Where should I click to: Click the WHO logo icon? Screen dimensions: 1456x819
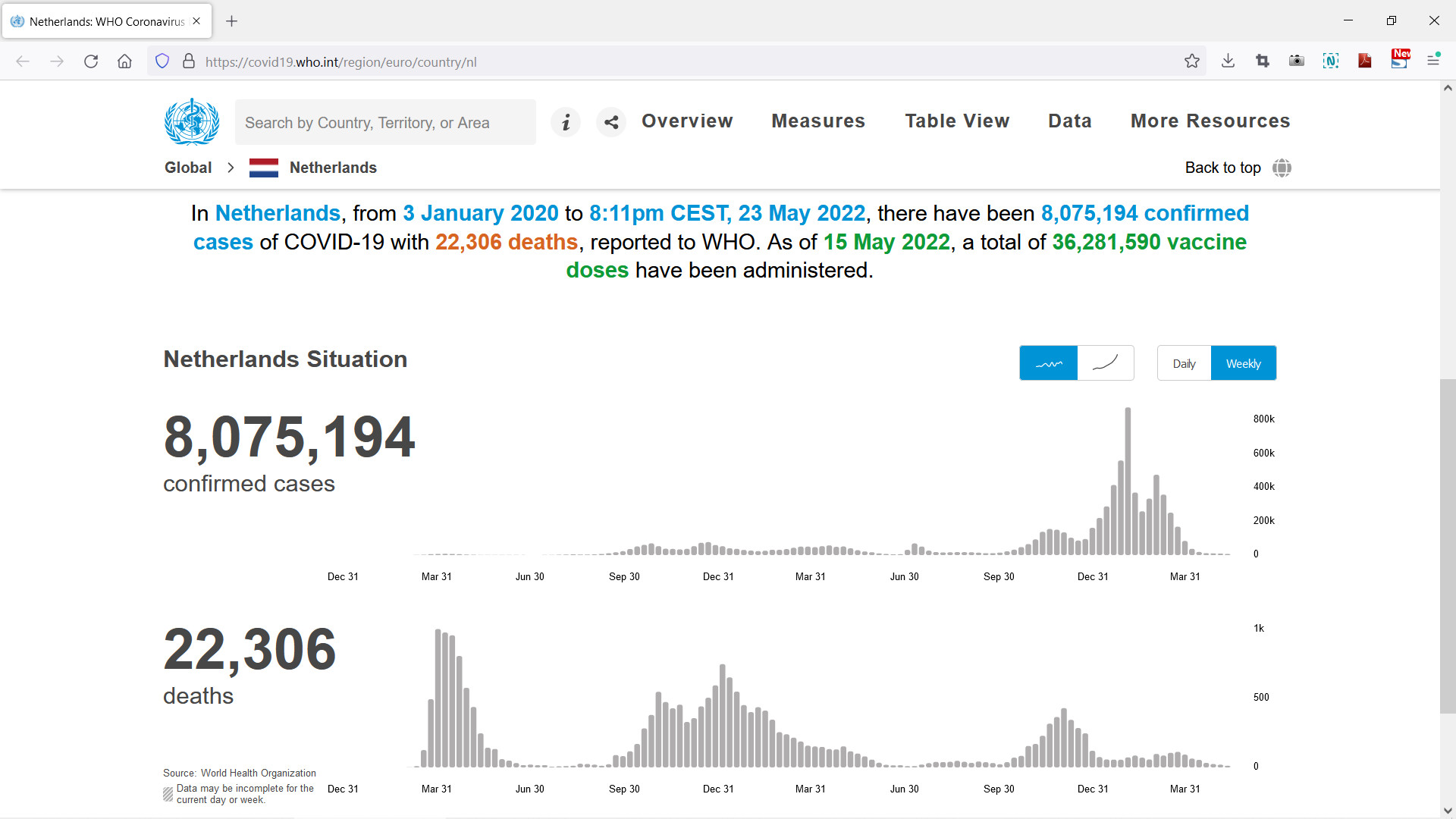pos(192,122)
